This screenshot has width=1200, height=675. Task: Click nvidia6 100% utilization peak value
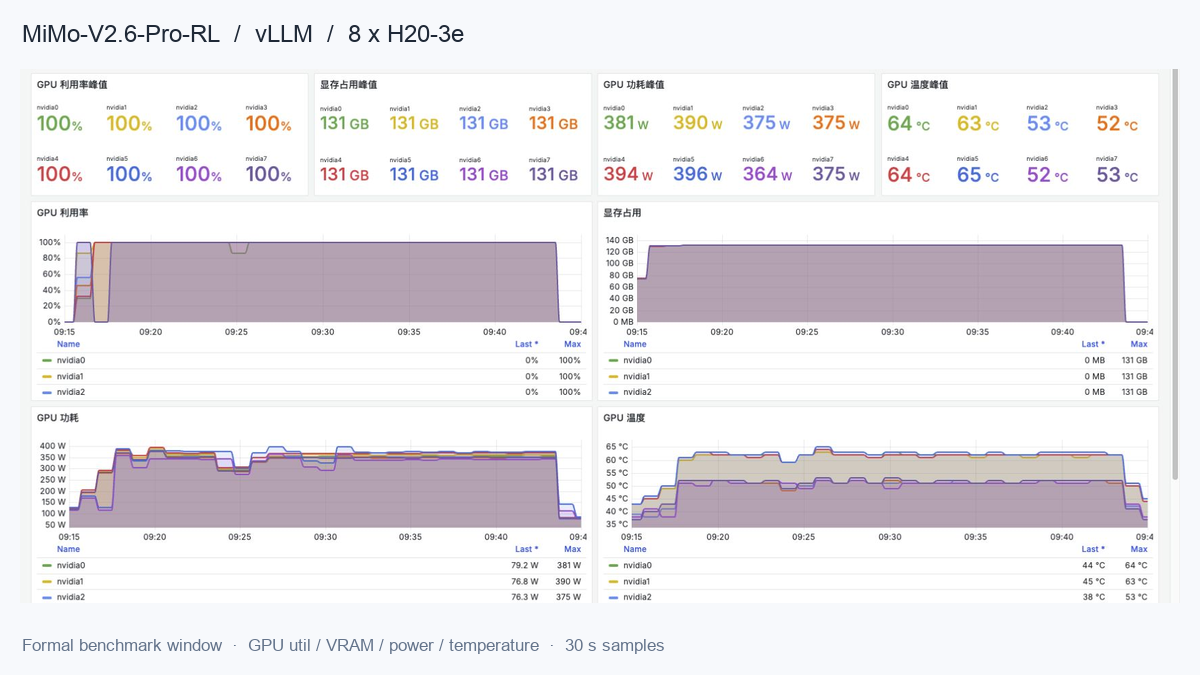[199, 174]
